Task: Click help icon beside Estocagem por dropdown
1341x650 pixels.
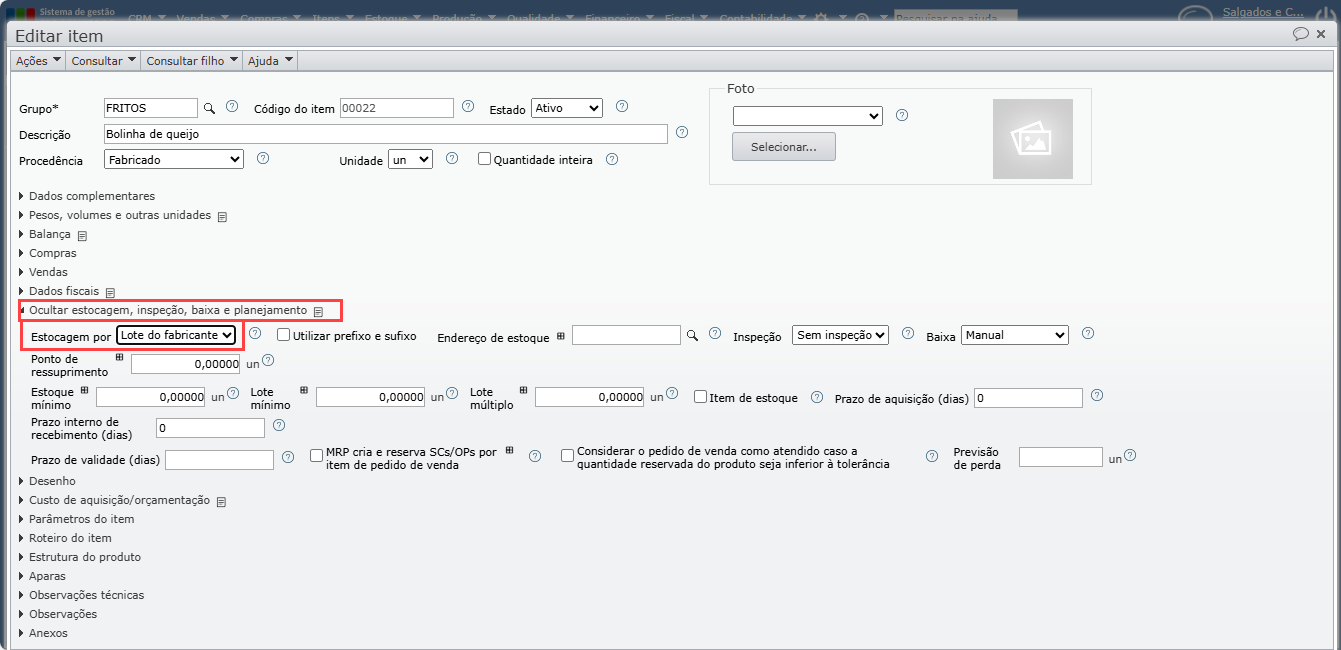Action: (x=255, y=334)
